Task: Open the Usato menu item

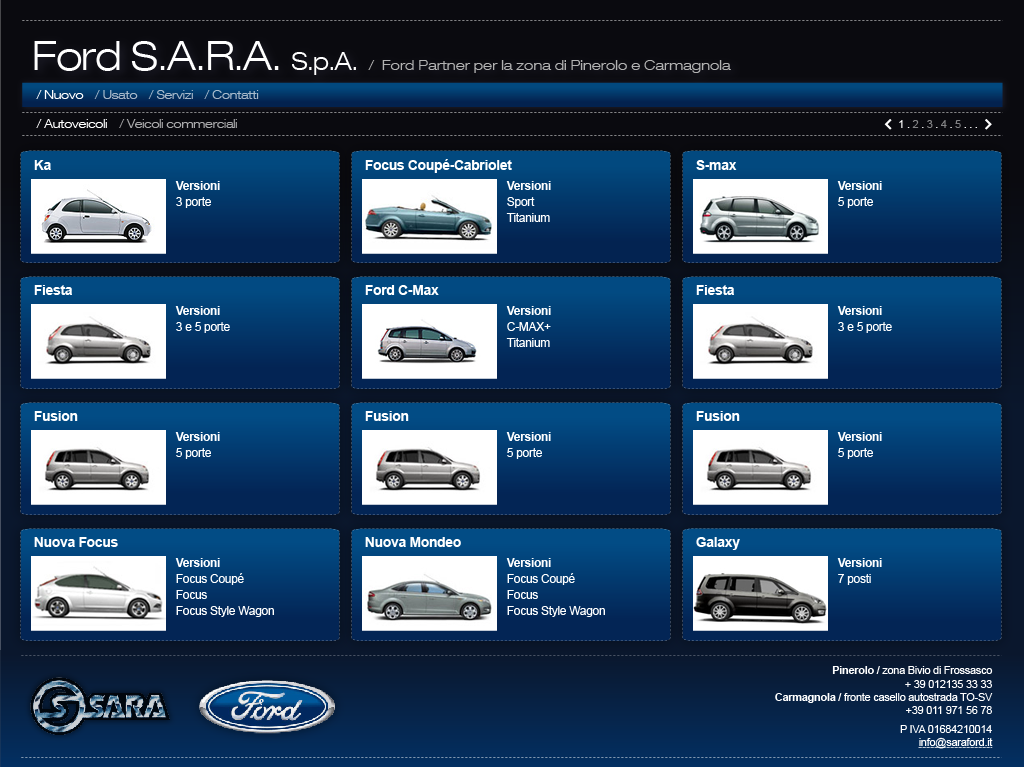Action: 118,95
